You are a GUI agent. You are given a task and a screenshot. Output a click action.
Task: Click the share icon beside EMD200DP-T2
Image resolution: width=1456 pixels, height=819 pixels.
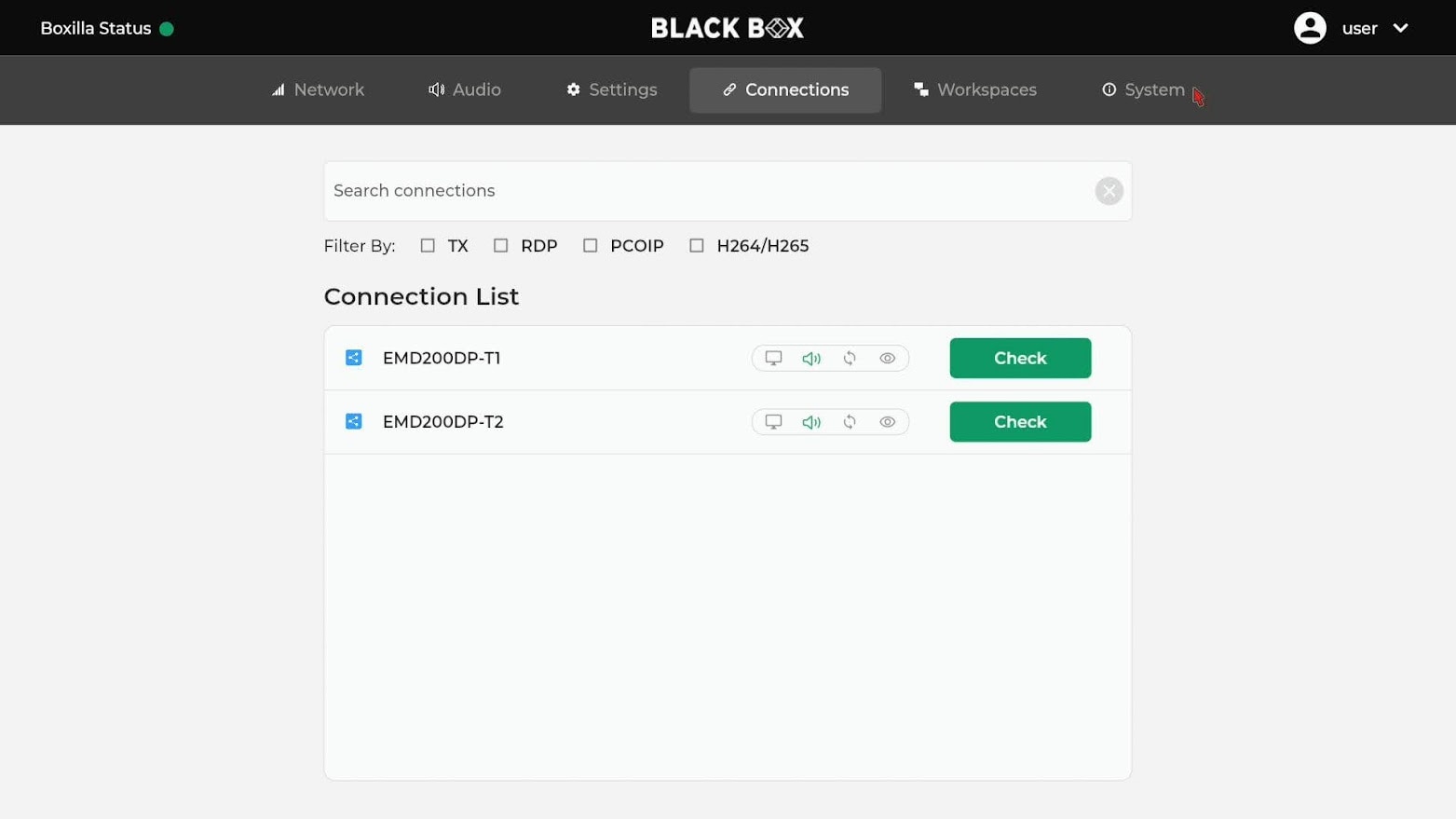(x=354, y=421)
